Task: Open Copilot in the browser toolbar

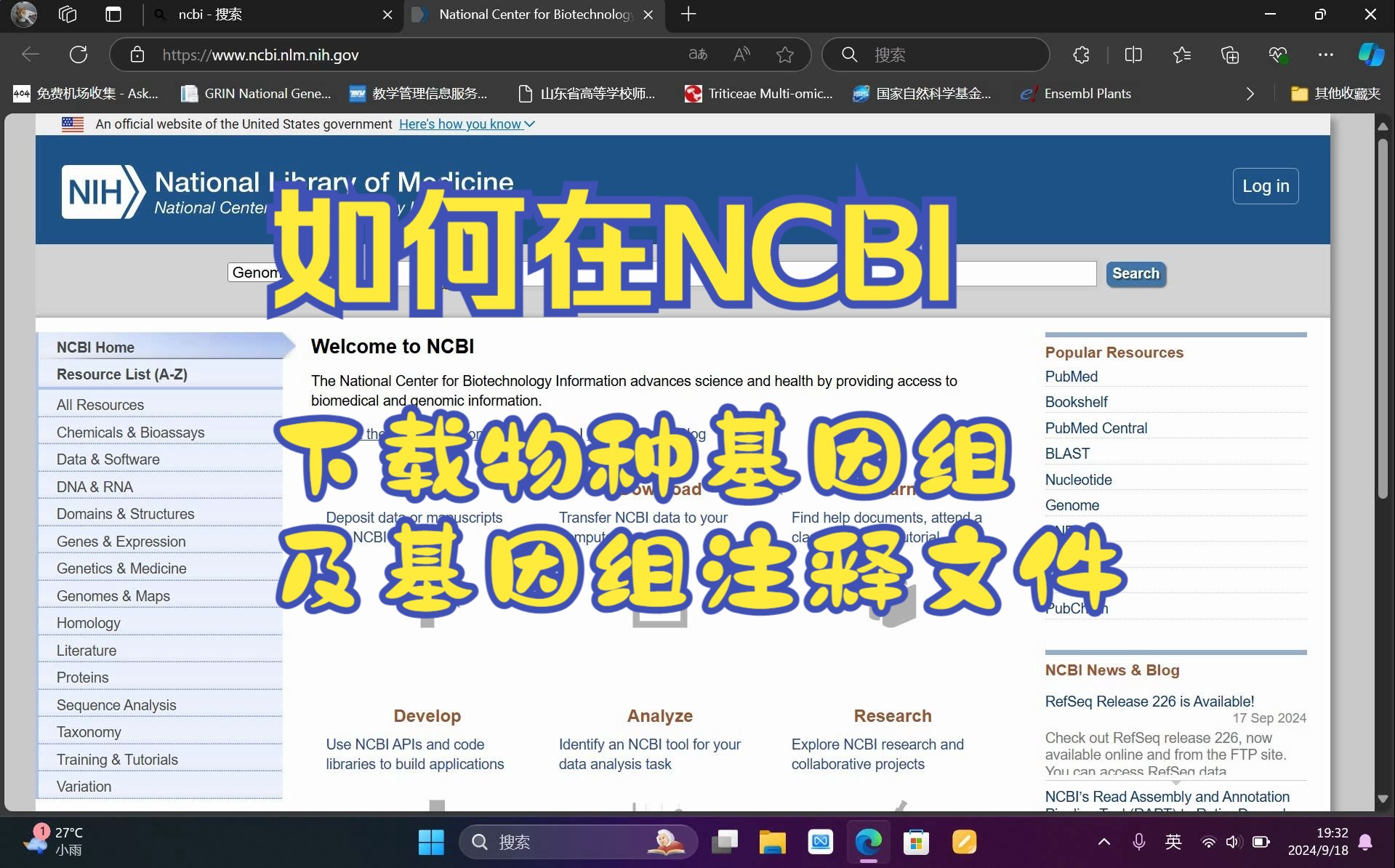Action: click(x=1370, y=55)
